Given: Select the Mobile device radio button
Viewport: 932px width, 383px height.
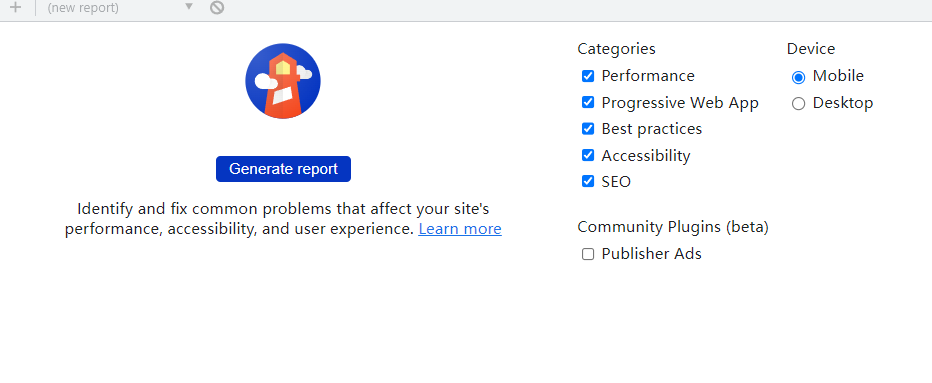Looking at the screenshot, I should click(798, 77).
